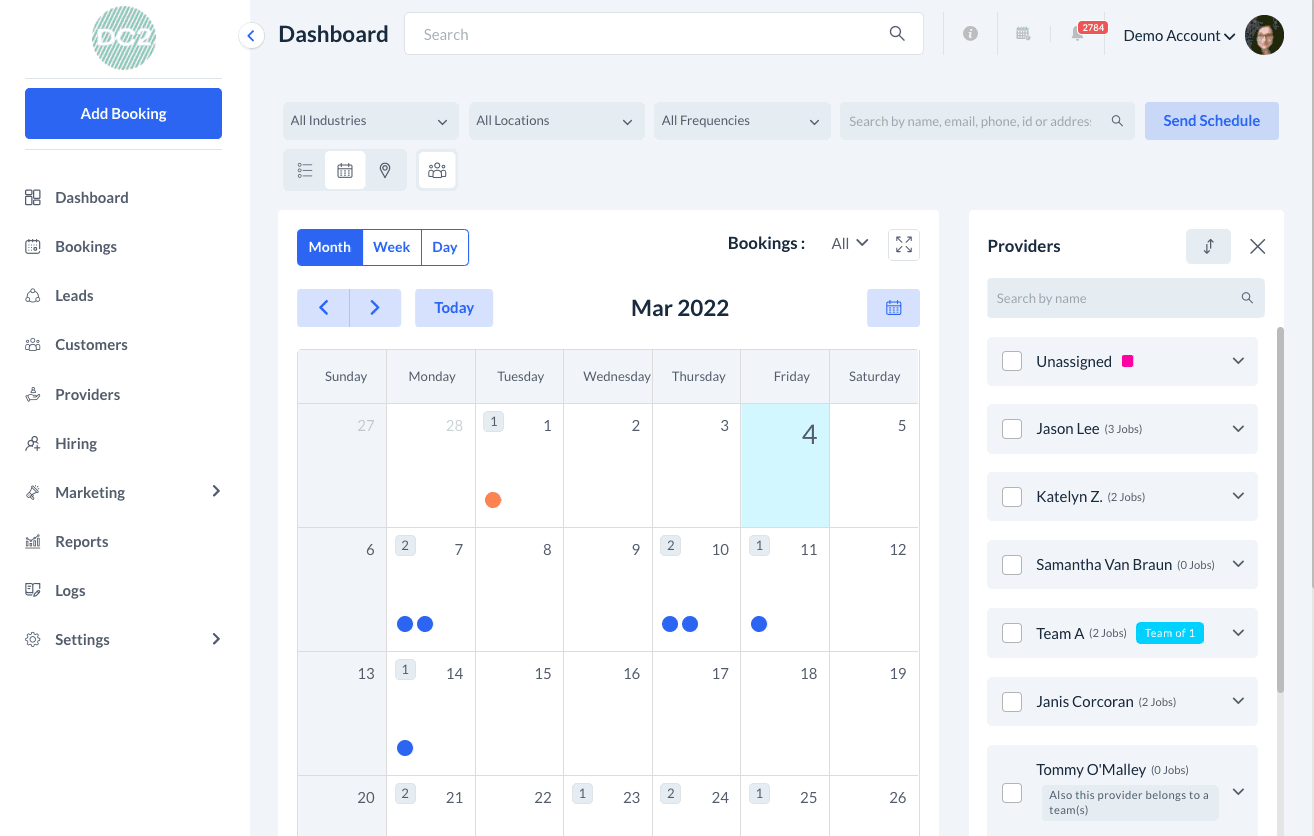This screenshot has width=1314, height=836.
Task: Expand Samantha Van Braun's row chevron
Action: click(x=1238, y=565)
